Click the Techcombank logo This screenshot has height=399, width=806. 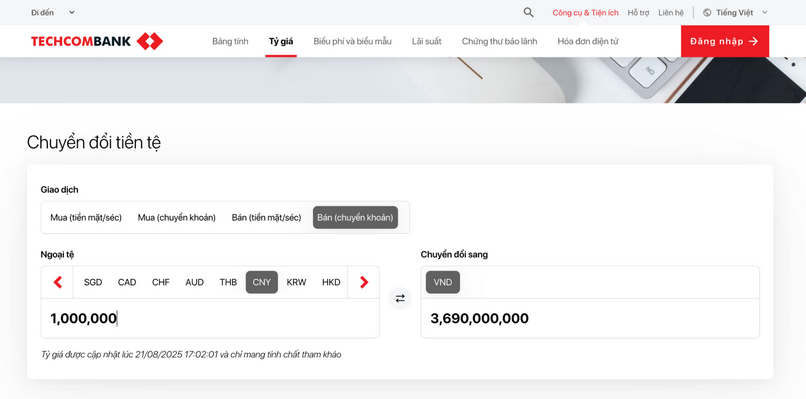pos(97,41)
